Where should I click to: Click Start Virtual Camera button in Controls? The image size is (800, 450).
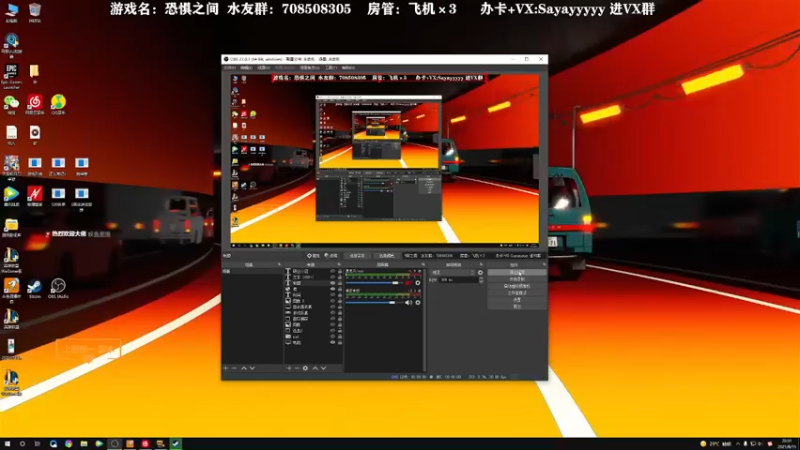tap(517, 286)
